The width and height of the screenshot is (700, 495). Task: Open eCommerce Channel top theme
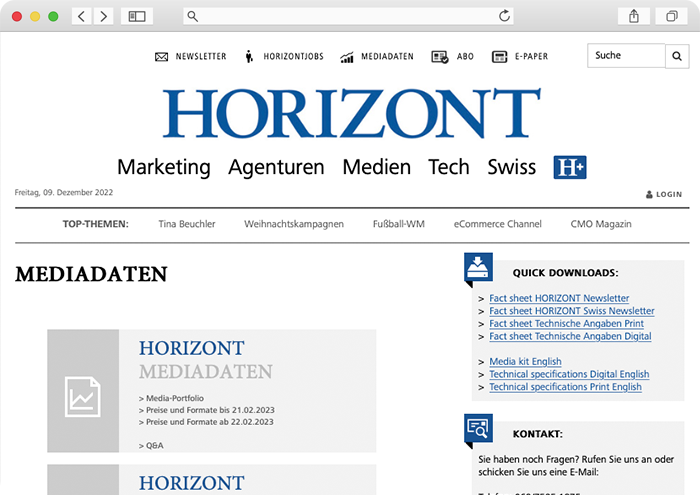coord(498,224)
